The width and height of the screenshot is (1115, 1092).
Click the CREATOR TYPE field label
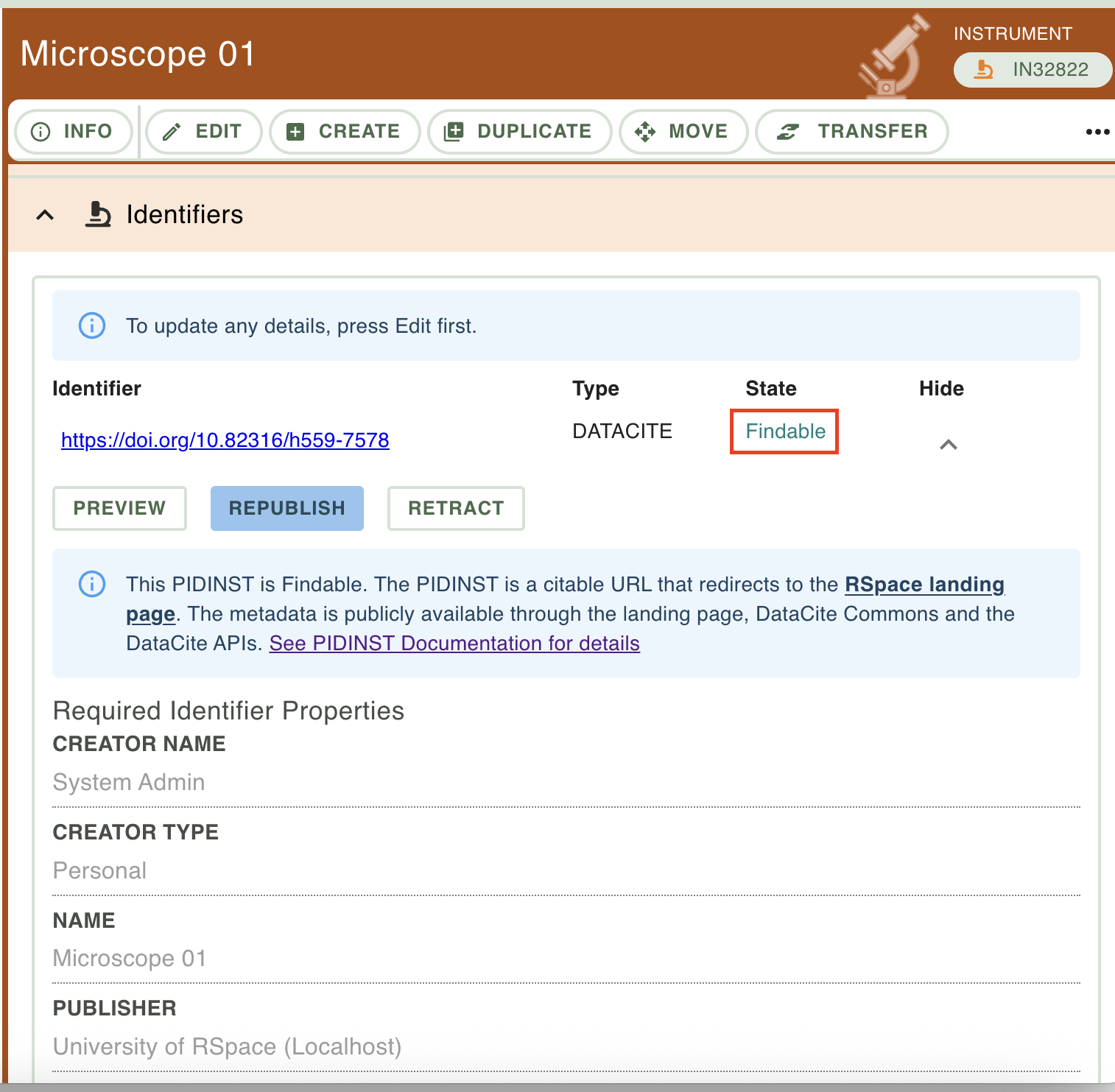tap(136, 832)
